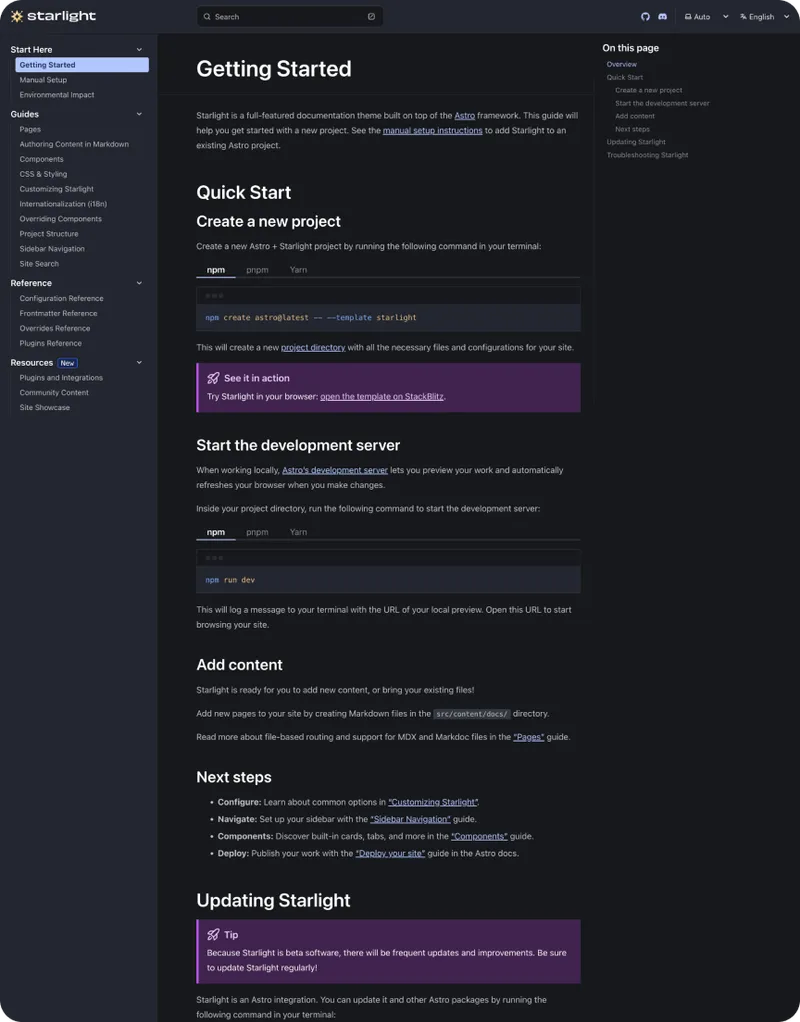This screenshot has width=800, height=1022.
Task: Focus the Search input field
Action: (x=289, y=17)
